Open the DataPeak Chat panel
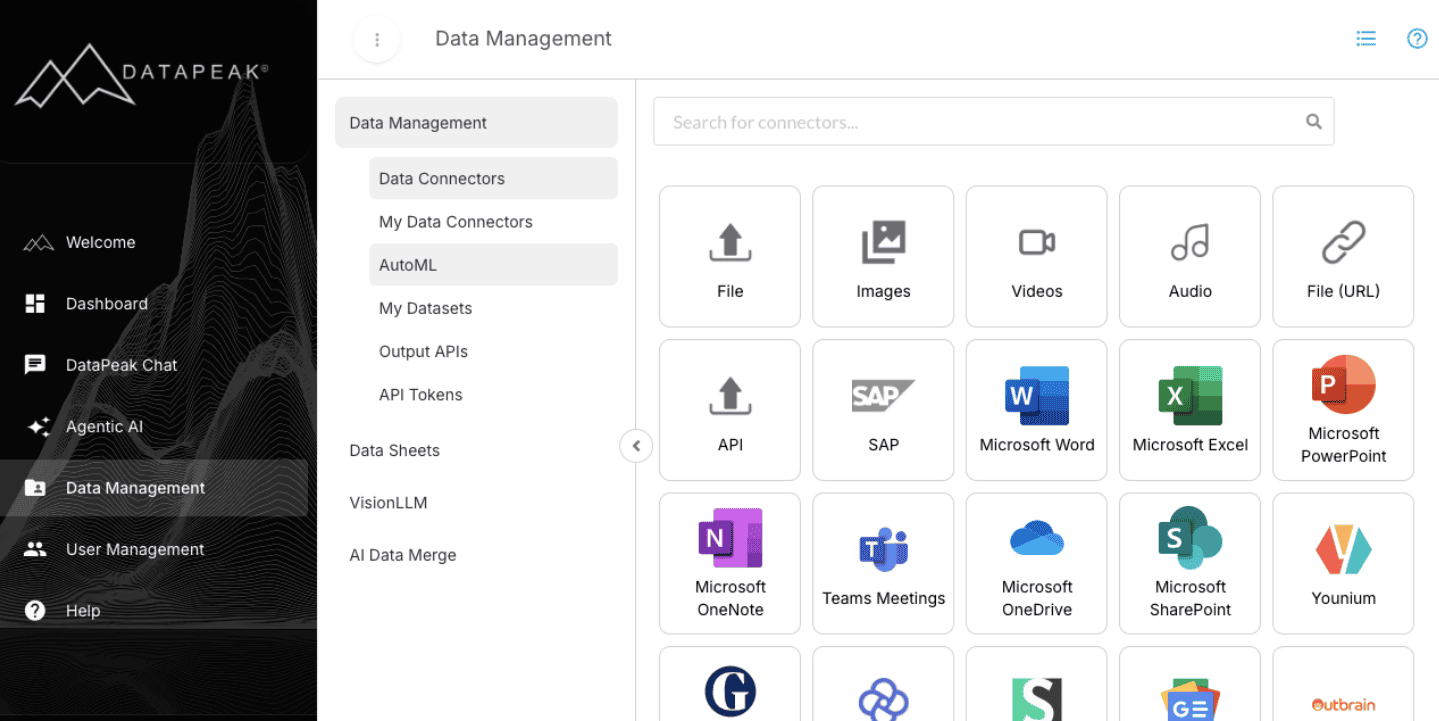The image size is (1439, 721). 120,364
